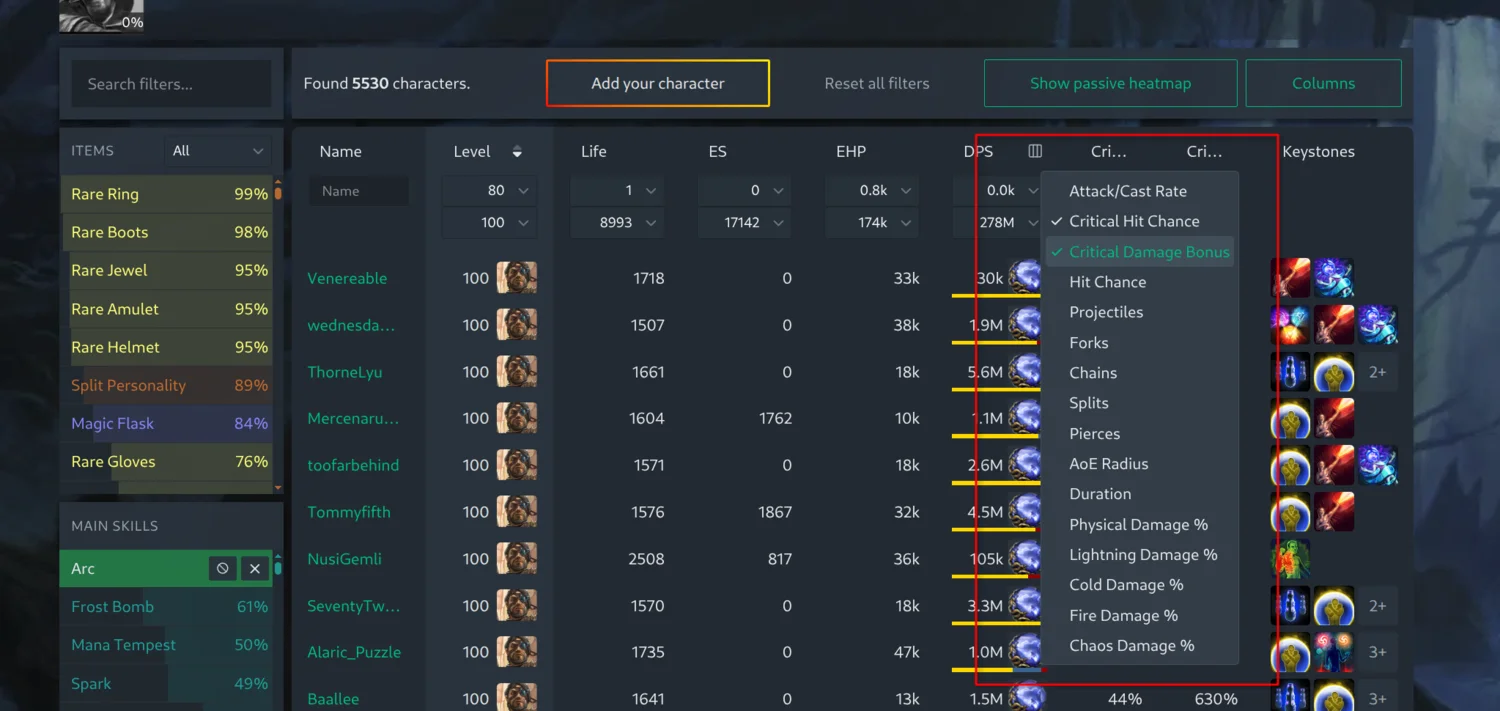
Task: Enable the Attack/Cast Rate column
Action: (1139, 191)
